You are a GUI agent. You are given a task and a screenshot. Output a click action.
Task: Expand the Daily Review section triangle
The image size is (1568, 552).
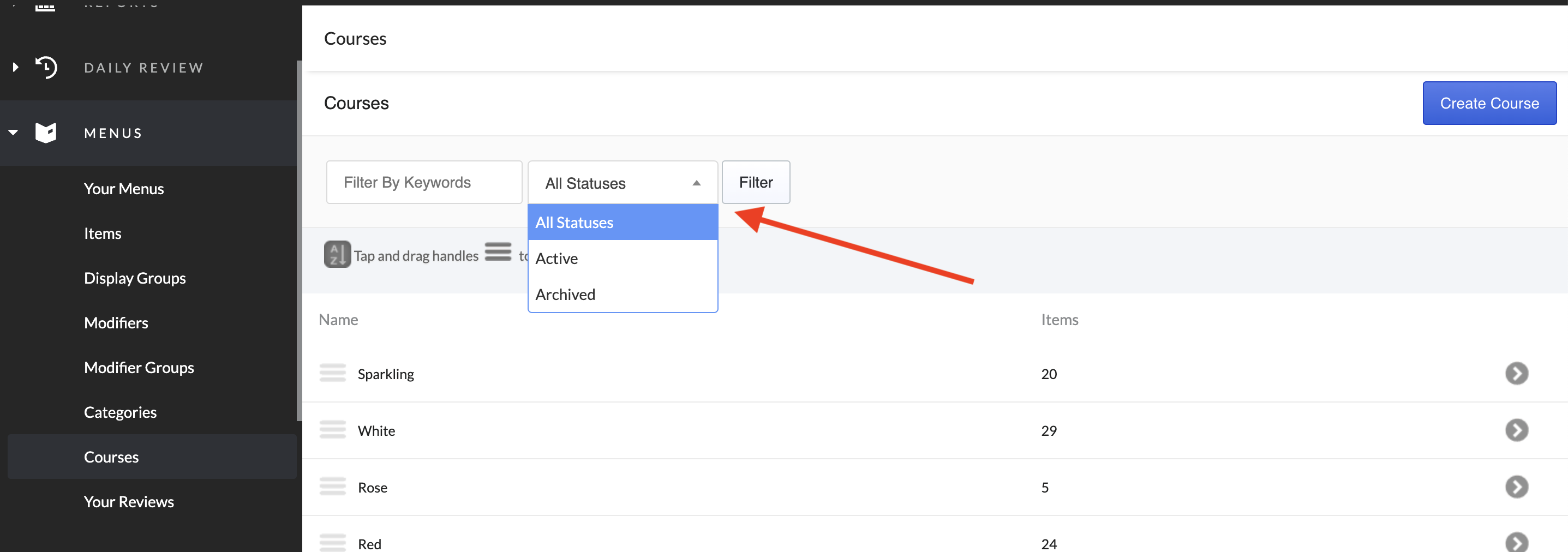15,67
